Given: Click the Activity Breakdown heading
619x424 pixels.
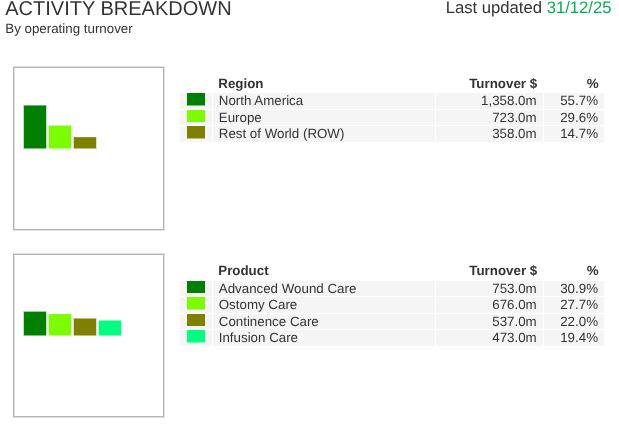Looking at the screenshot, I should [x=118, y=9].
